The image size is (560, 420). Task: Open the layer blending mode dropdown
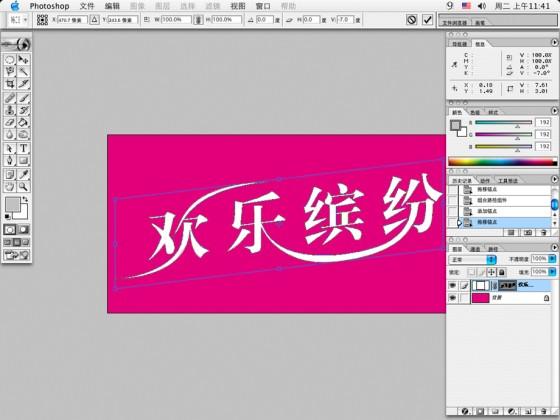pyautogui.click(x=472, y=259)
